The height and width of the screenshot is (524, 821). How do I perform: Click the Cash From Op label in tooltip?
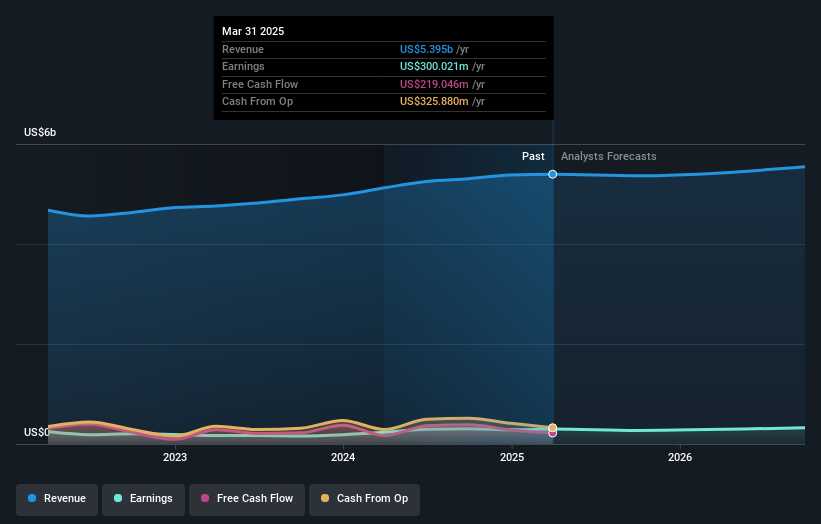[257, 102]
